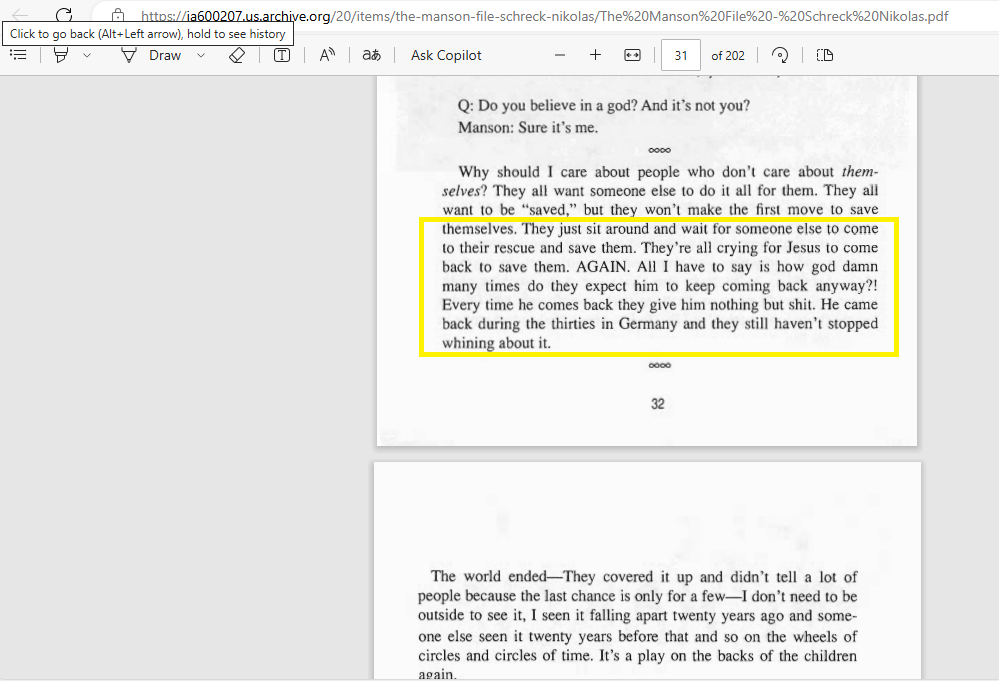Click the word AGAIN. in the paragraph

click(603, 267)
